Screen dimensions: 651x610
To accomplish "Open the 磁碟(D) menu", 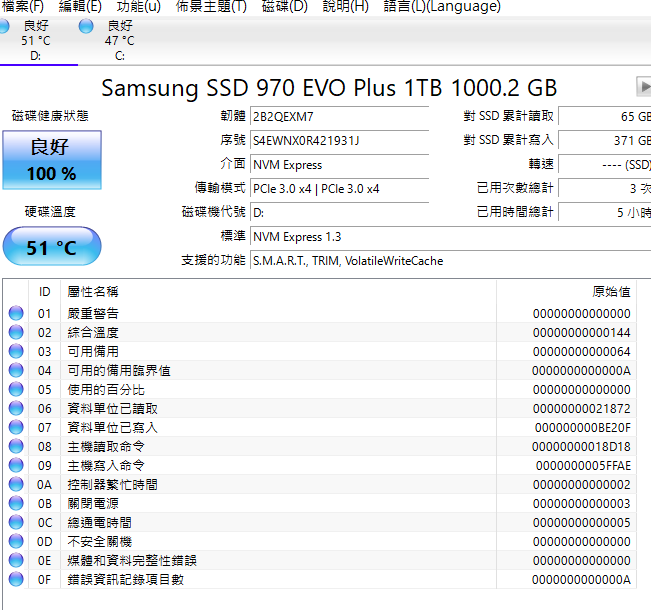I will [284, 6].
